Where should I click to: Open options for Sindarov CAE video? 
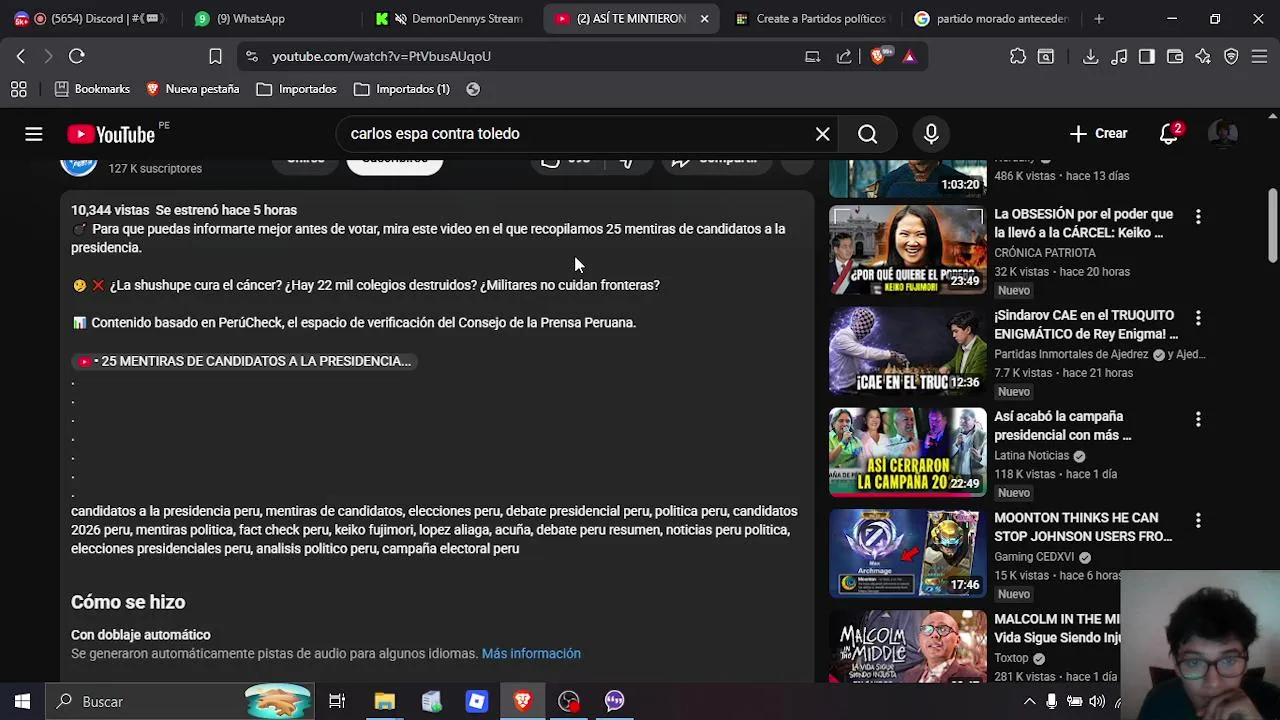click(1198, 318)
